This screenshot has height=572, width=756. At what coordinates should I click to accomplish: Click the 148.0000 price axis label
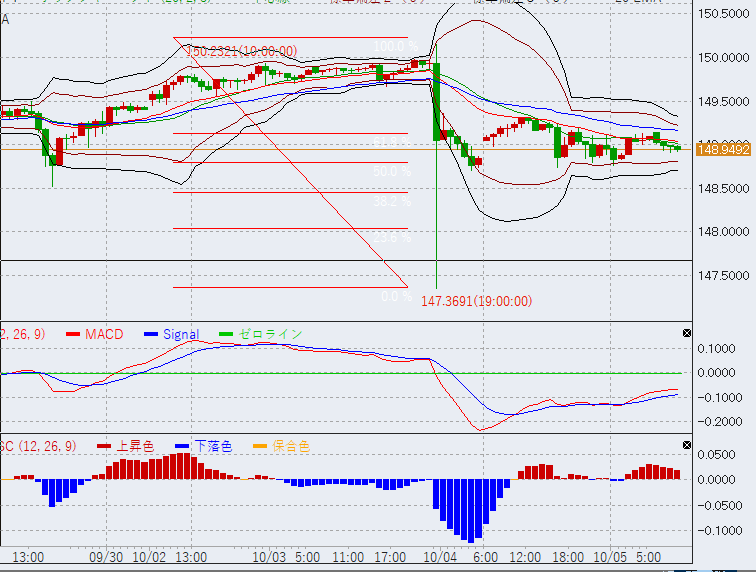pyautogui.click(x=724, y=231)
